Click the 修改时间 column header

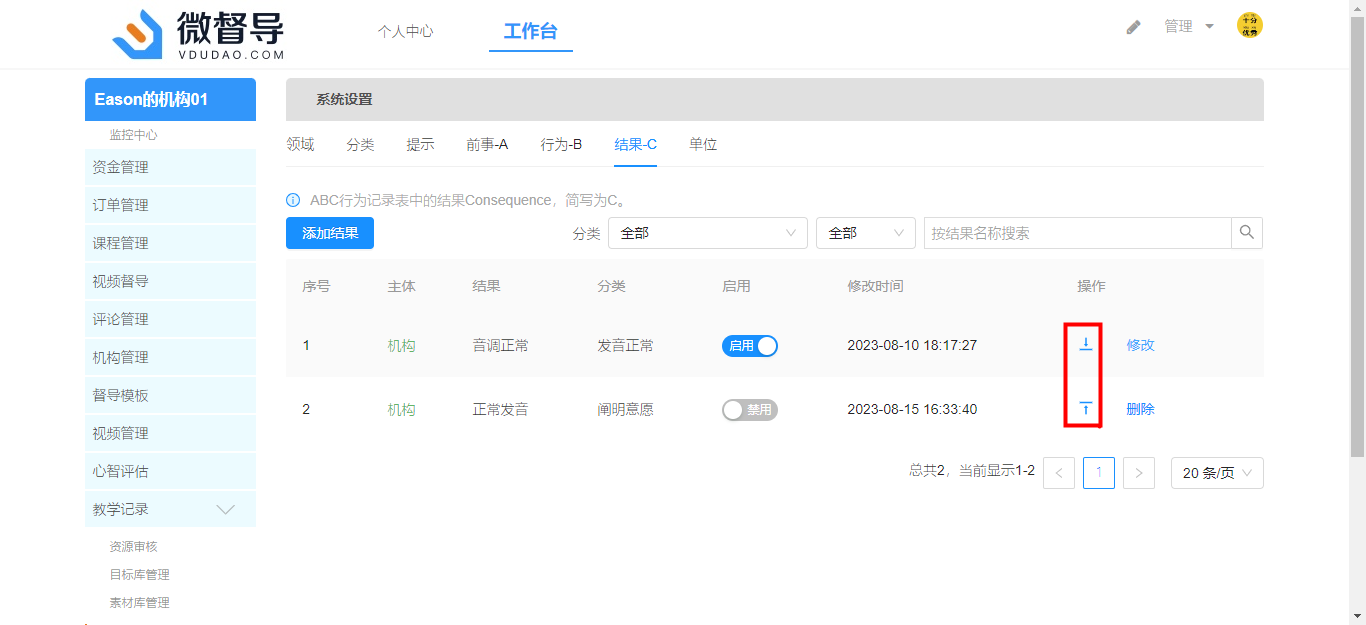pyautogui.click(x=875, y=286)
